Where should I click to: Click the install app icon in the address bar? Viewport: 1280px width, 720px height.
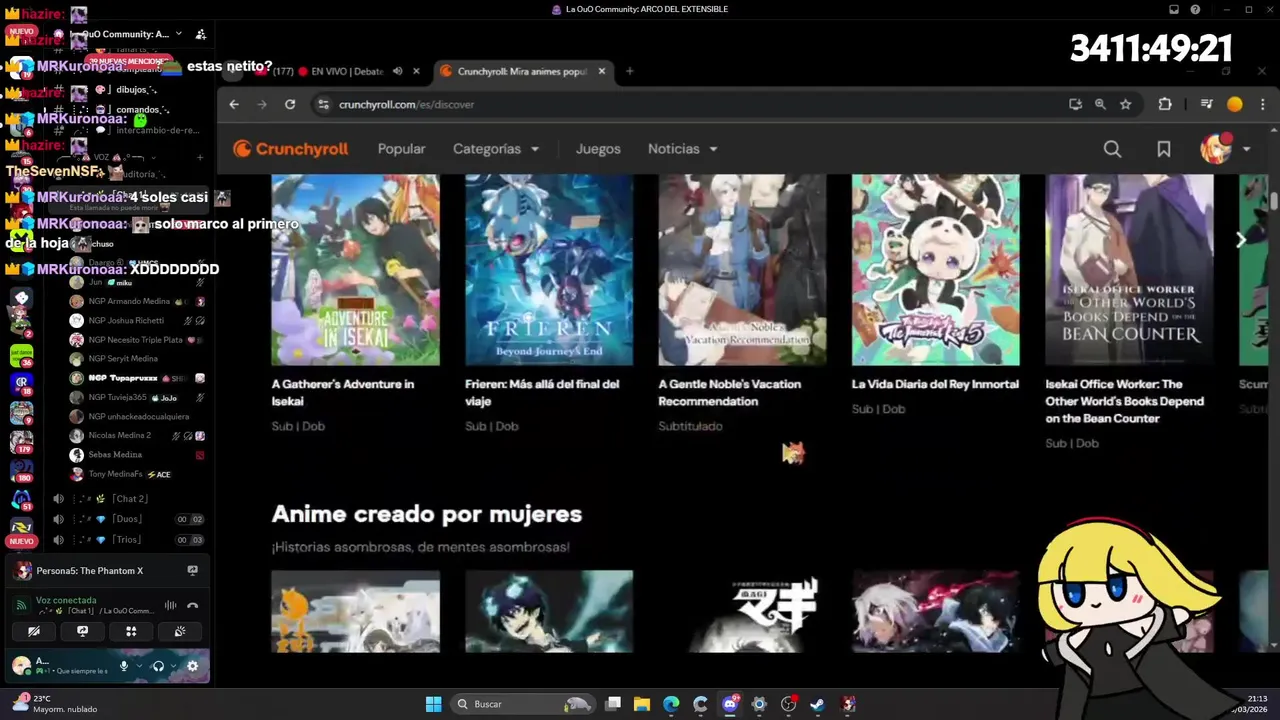point(1075,104)
